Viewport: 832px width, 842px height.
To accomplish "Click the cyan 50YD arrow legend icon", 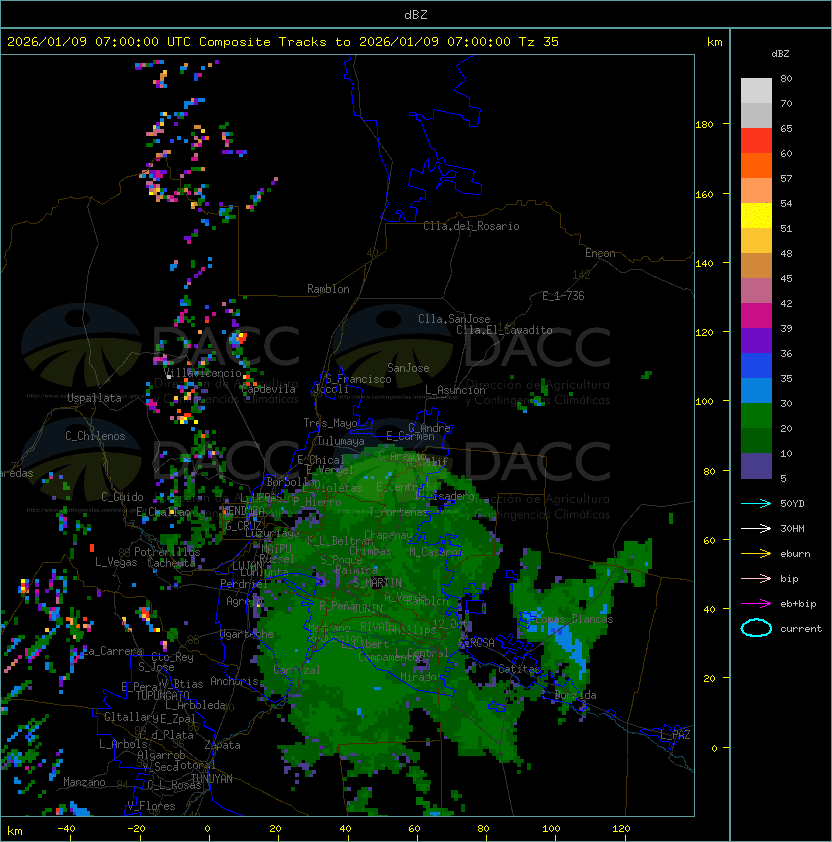I will click(756, 504).
